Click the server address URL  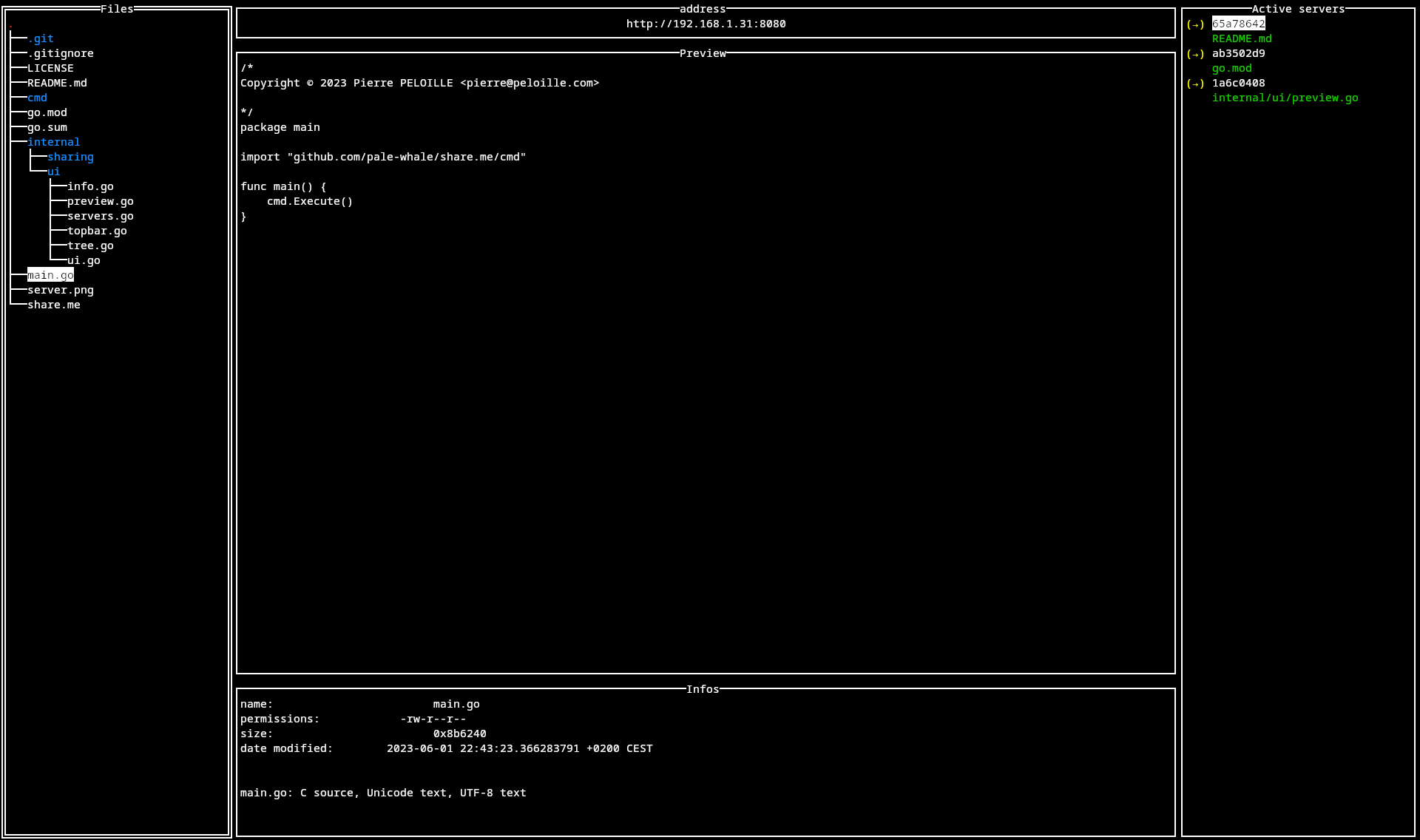[706, 24]
